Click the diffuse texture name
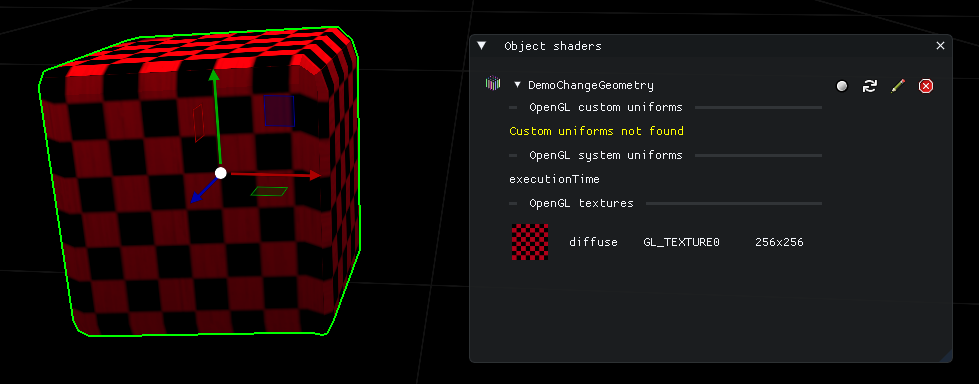979x384 pixels. [x=593, y=242]
